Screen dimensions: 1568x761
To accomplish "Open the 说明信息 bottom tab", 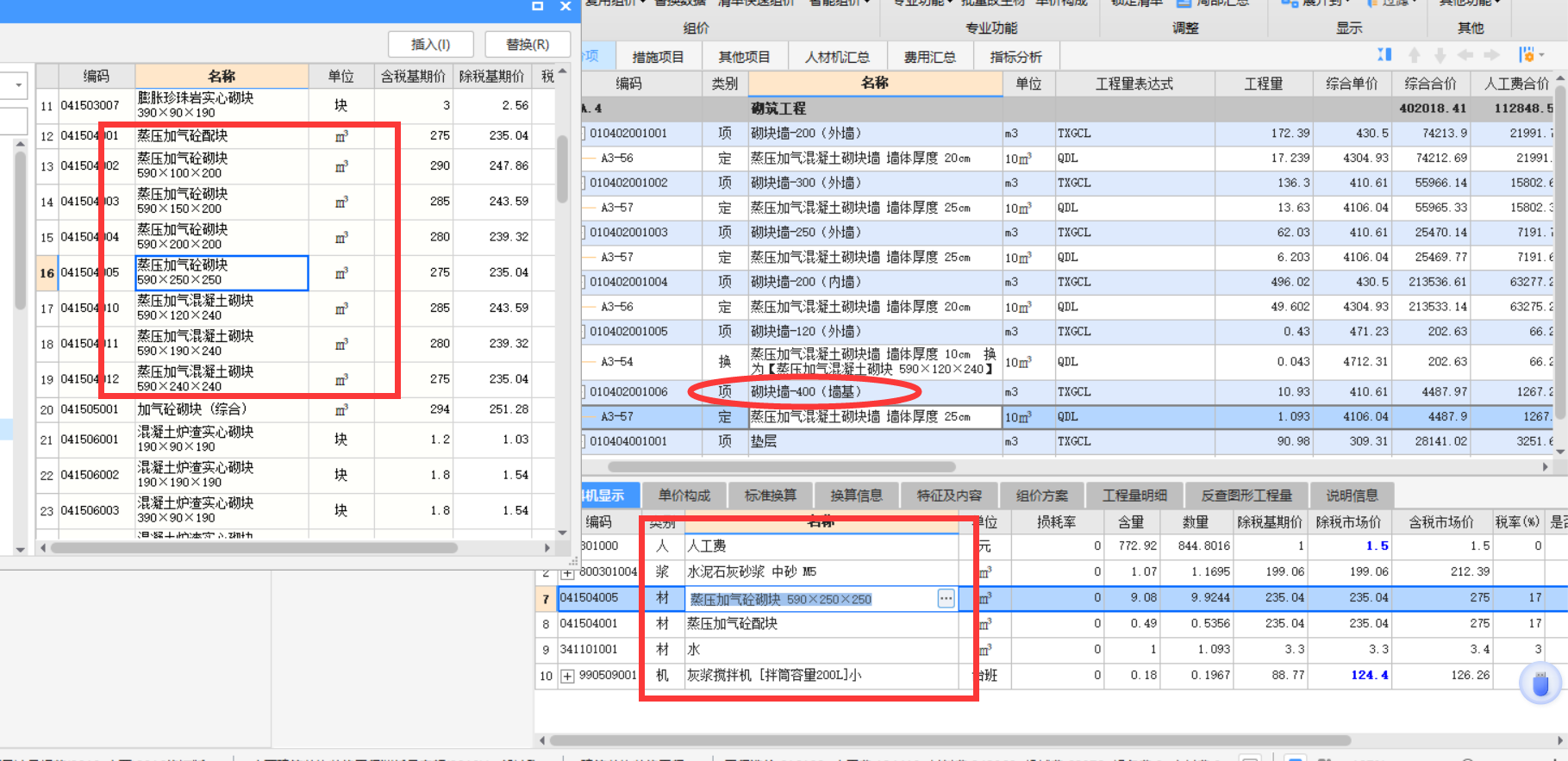I will click(1352, 496).
